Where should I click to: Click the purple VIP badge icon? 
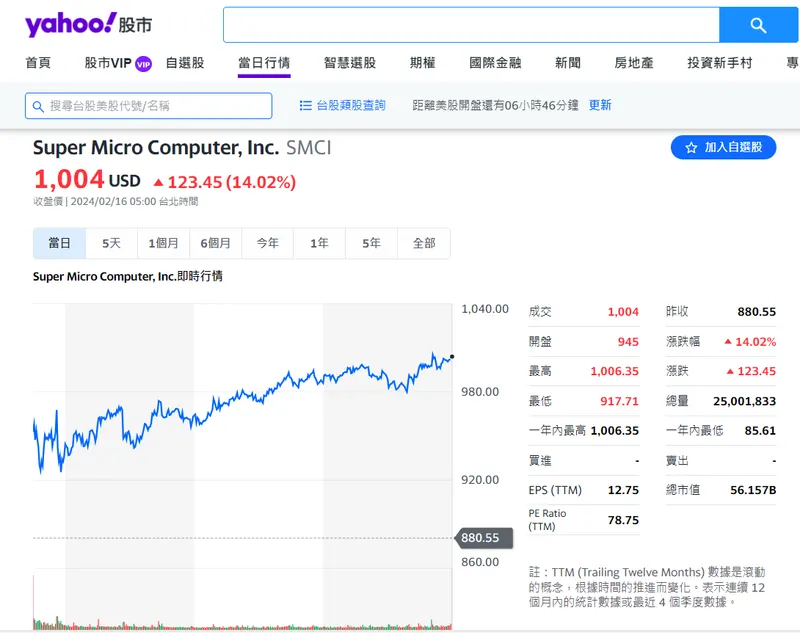pos(143,63)
